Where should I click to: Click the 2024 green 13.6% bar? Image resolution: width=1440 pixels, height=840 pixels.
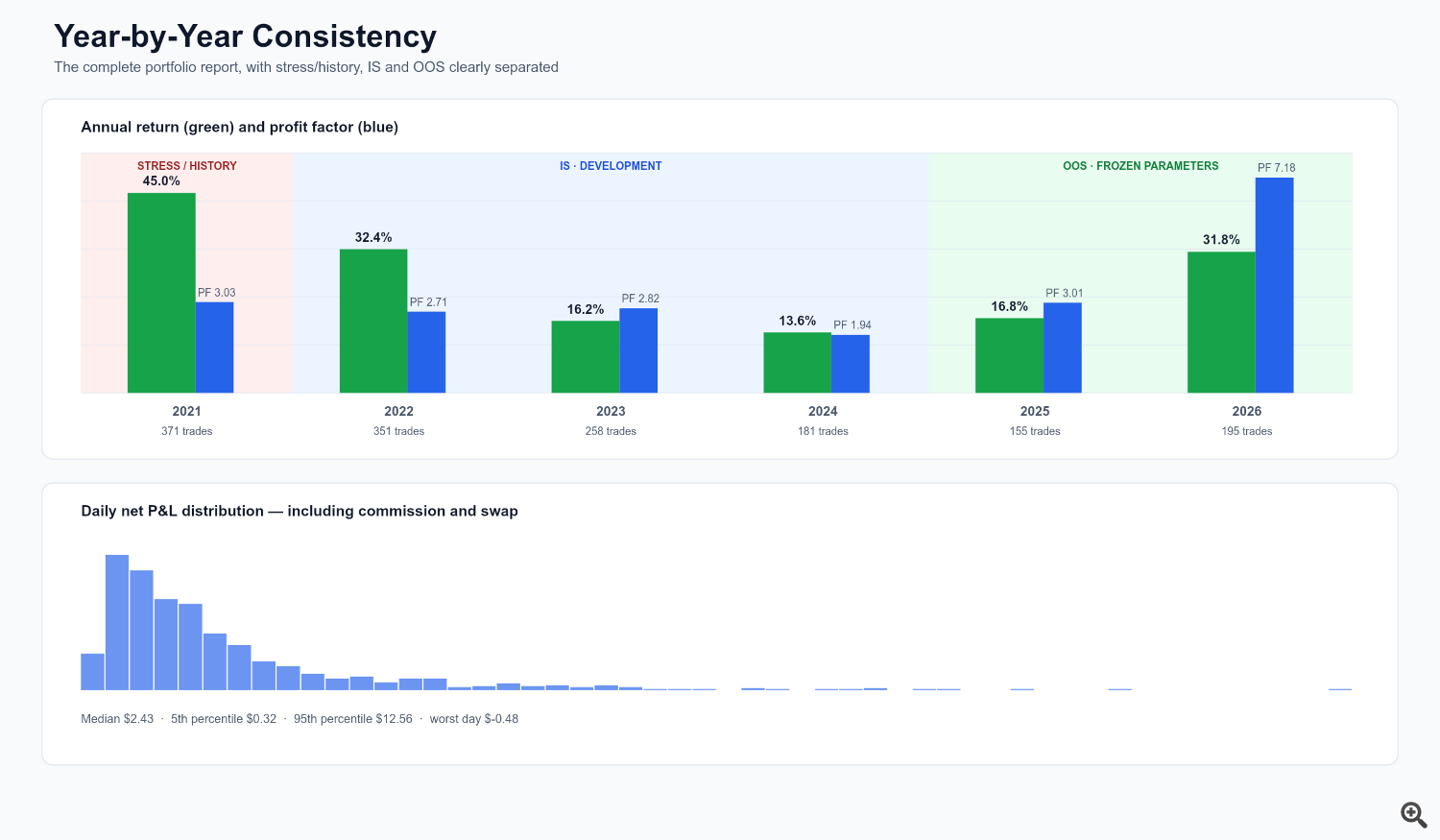pyautogui.click(x=797, y=363)
